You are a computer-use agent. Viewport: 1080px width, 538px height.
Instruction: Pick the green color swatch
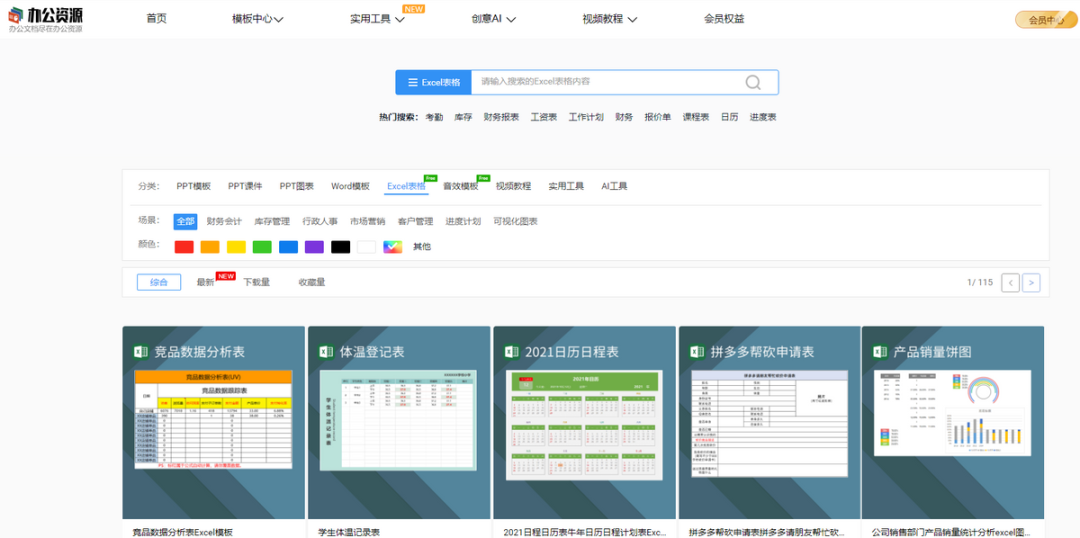(x=262, y=247)
